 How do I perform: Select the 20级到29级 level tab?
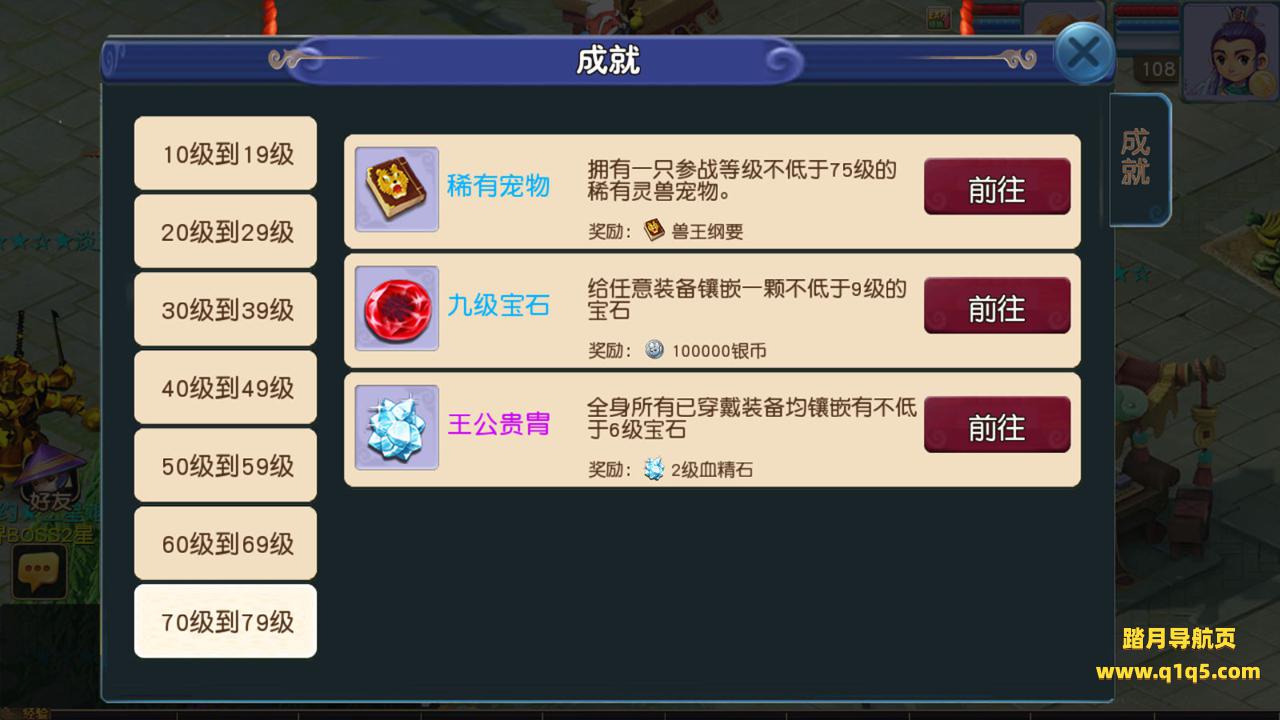coord(226,231)
